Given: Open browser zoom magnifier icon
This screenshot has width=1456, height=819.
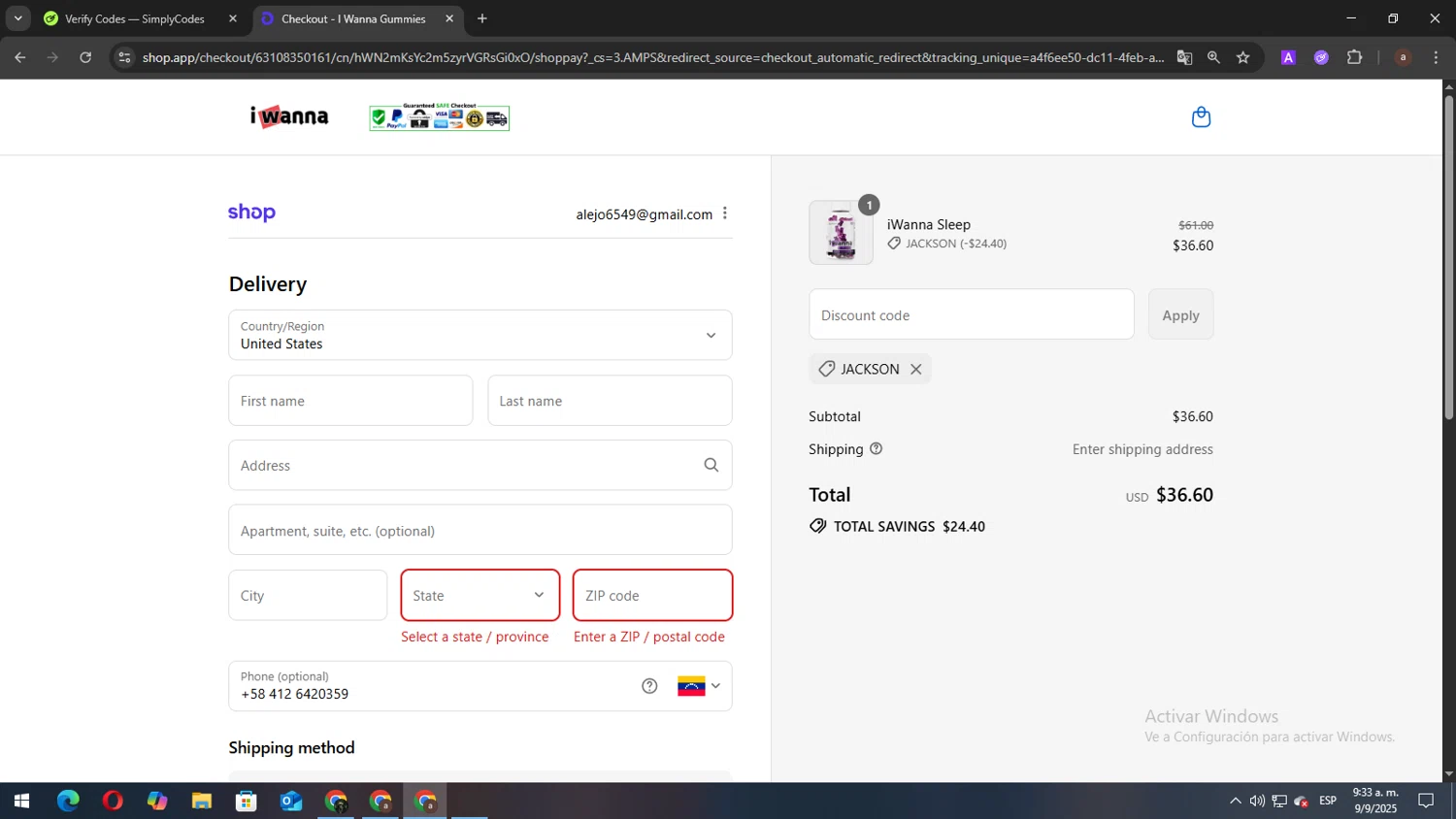Looking at the screenshot, I should click(x=1213, y=57).
